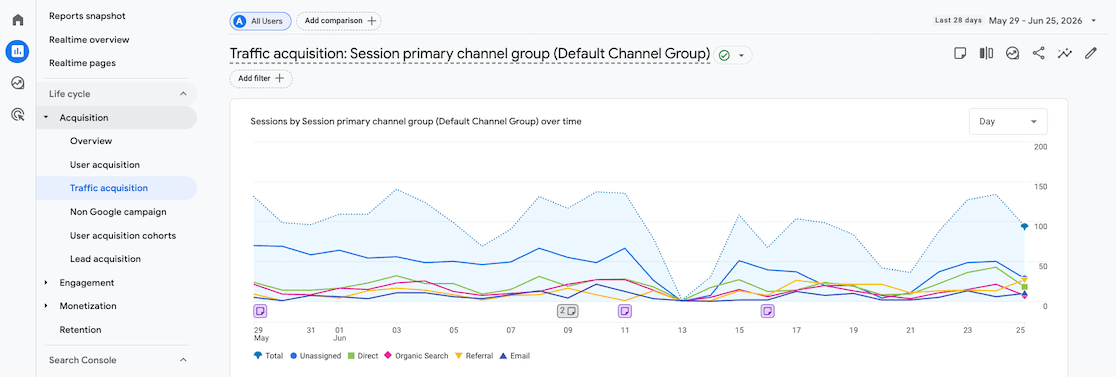Click the Add comparison button

pyautogui.click(x=339, y=21)
